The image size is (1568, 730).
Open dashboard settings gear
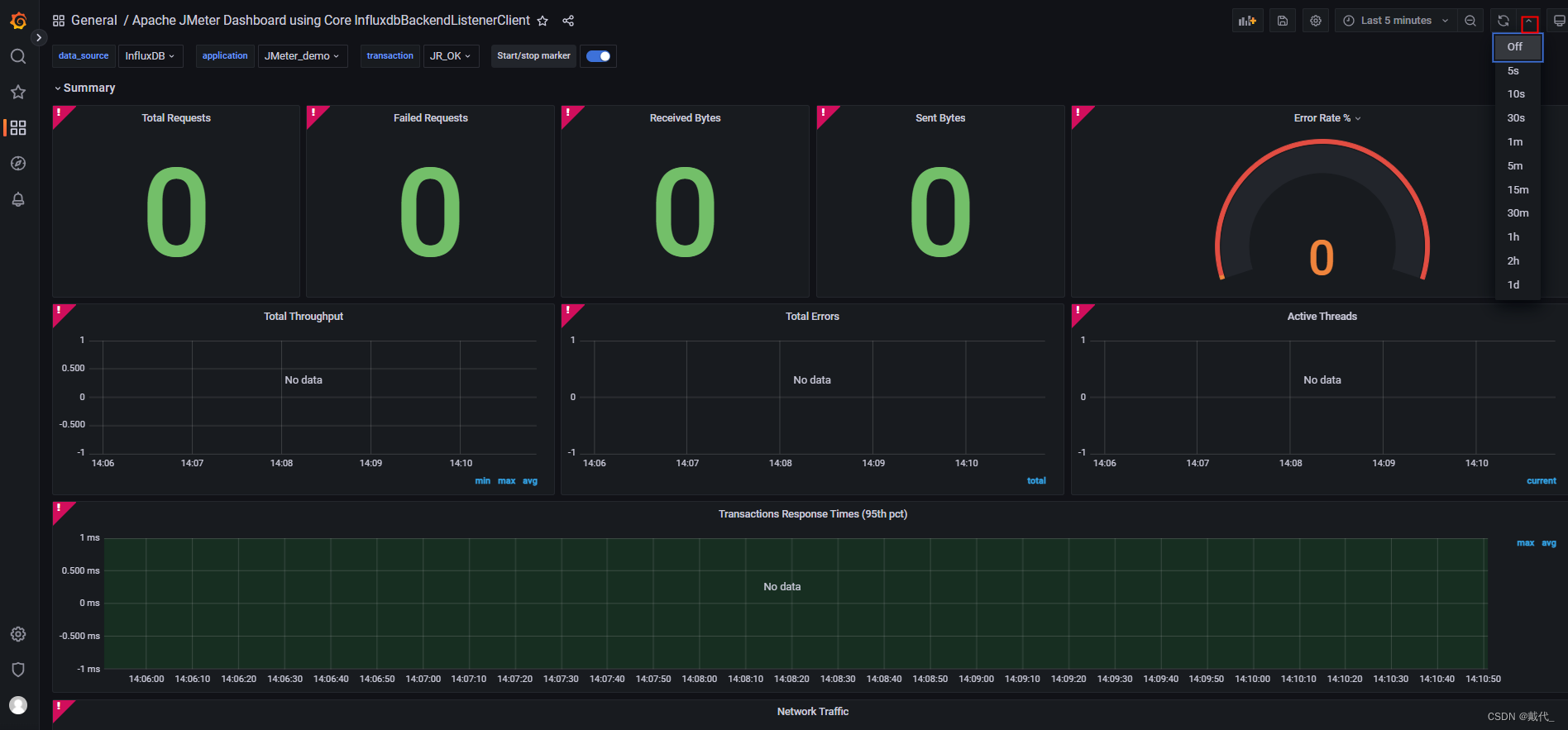pos(1316,21)
